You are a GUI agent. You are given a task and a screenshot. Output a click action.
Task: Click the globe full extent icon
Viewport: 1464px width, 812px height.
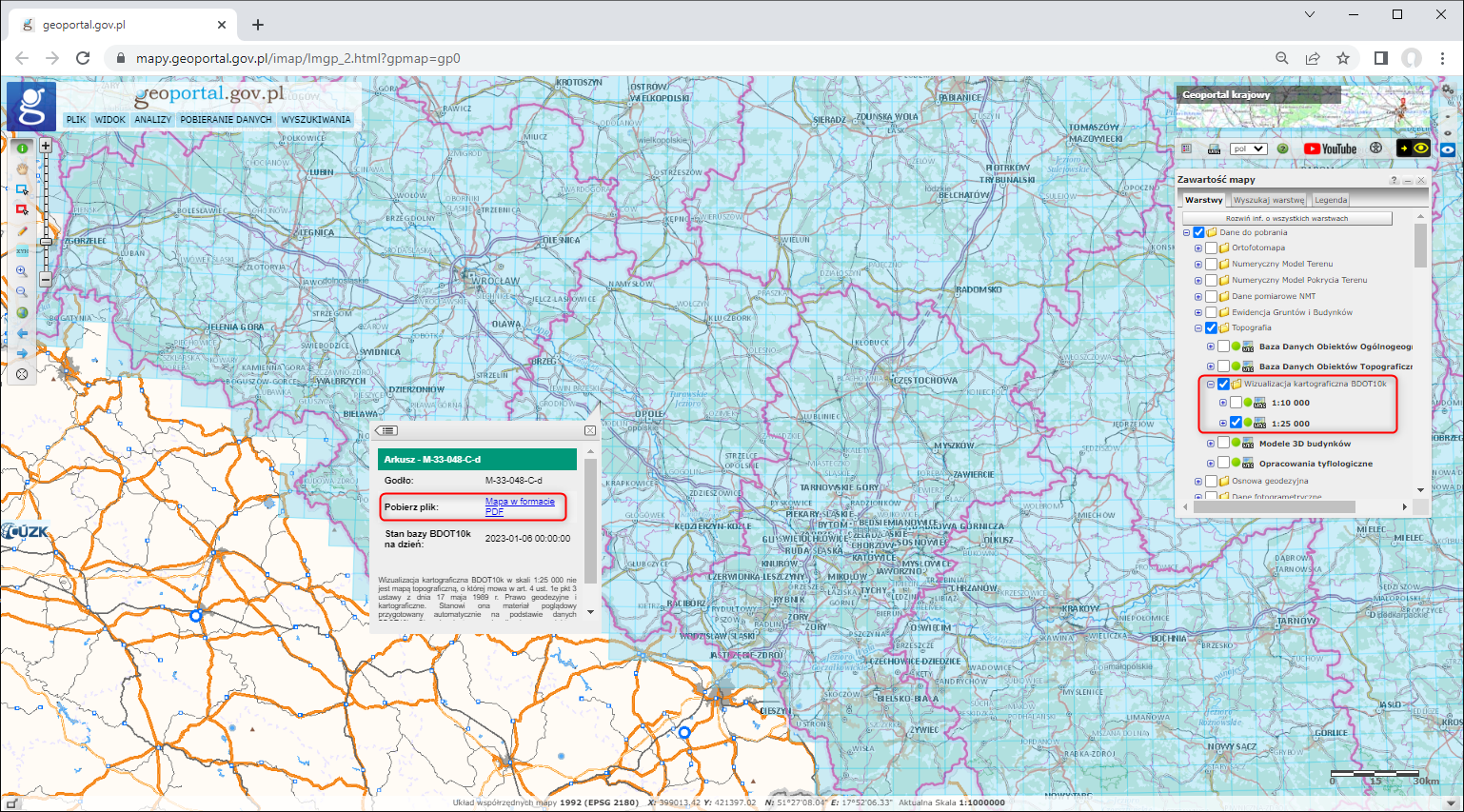pos(21,311)
